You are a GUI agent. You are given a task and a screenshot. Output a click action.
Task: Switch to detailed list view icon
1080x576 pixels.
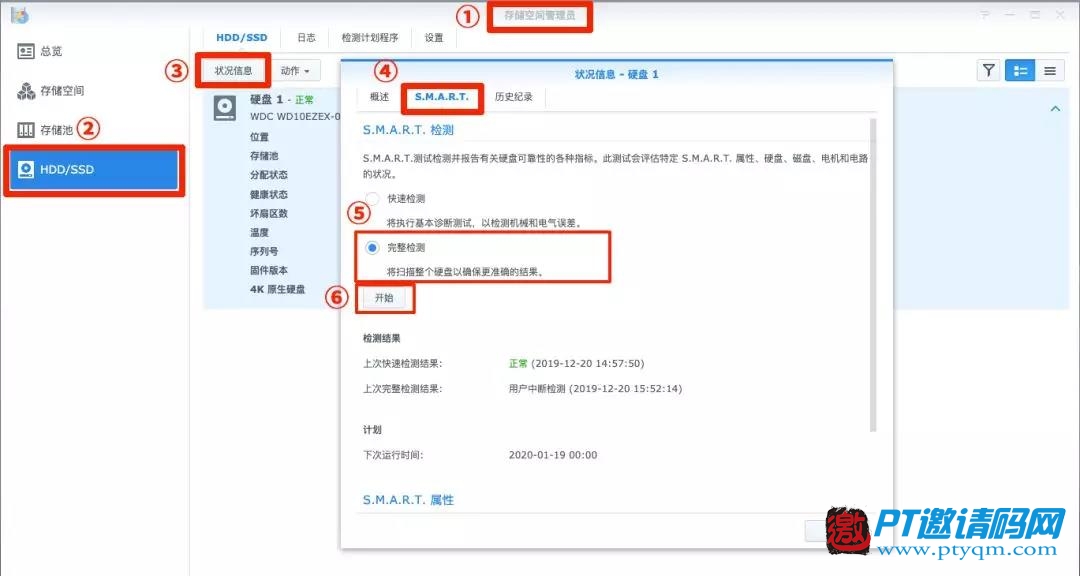click(x=1020, y=70)
